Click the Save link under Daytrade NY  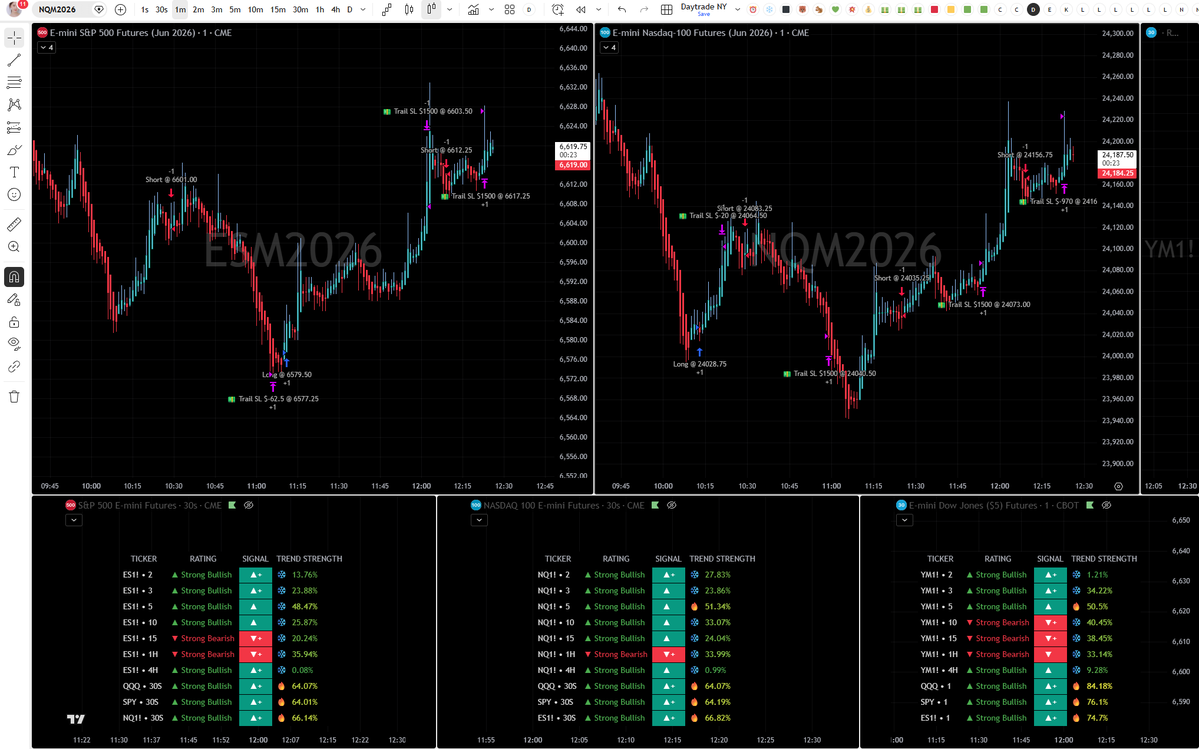[x=703, y=14]
